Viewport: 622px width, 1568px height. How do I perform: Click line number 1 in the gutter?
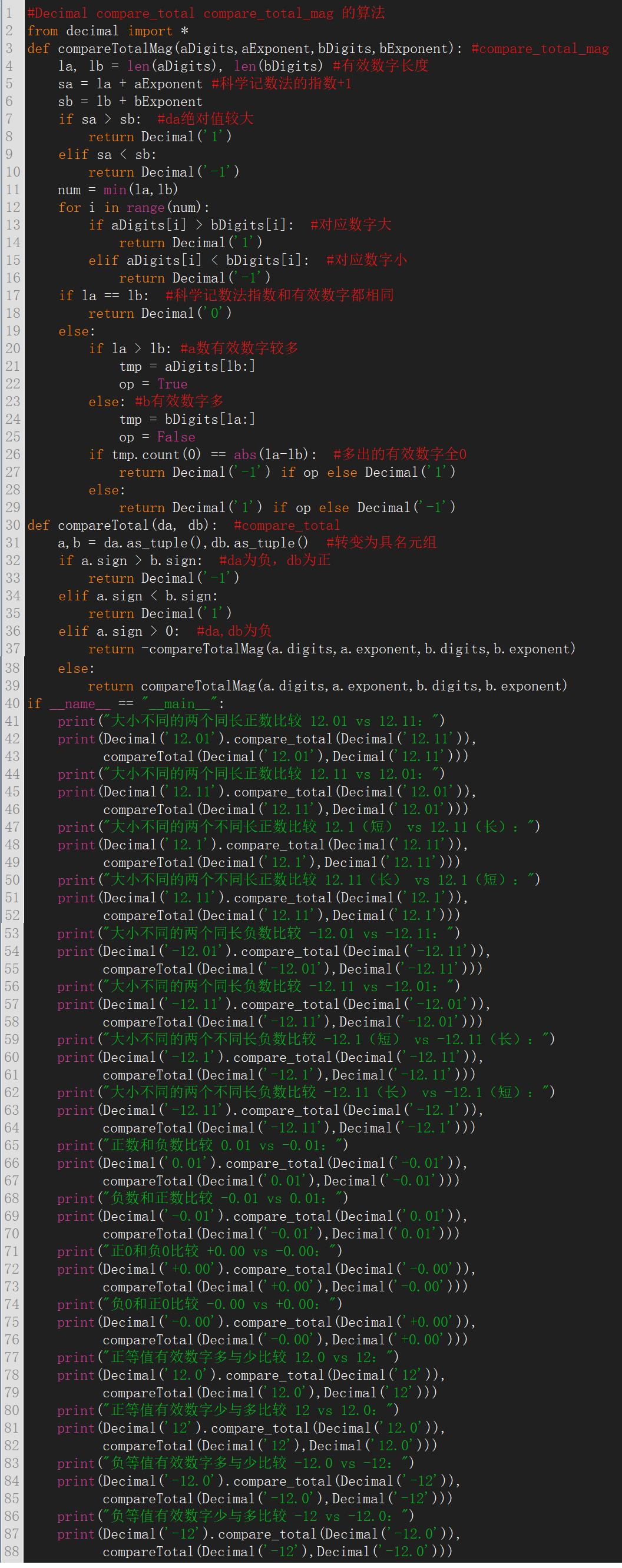pos(9,13)
